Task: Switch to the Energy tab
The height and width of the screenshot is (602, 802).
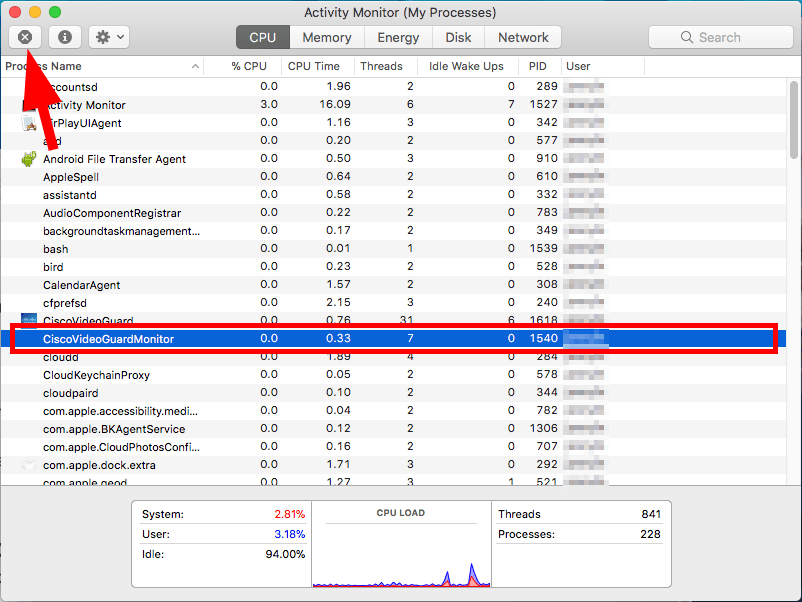Action: pos(398,37)
